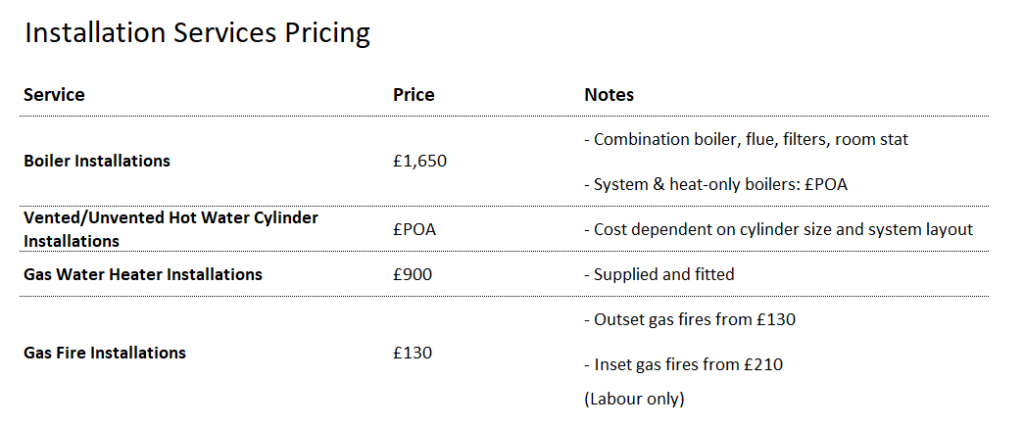
Task: Click the £1,650 boiler price
Action: 420,161
